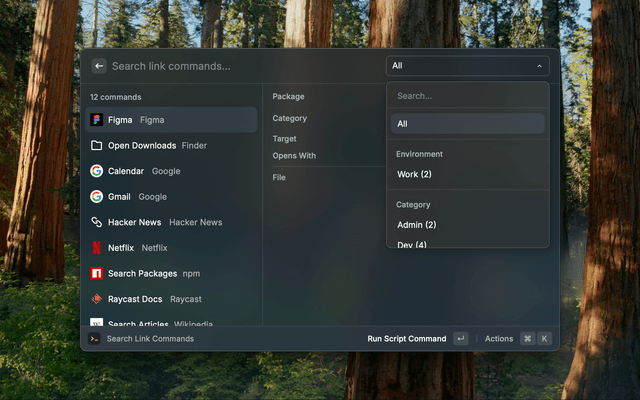
Task: Select the Dev (4) category filter
Action: pyautogui.click(x=468, y=244)
